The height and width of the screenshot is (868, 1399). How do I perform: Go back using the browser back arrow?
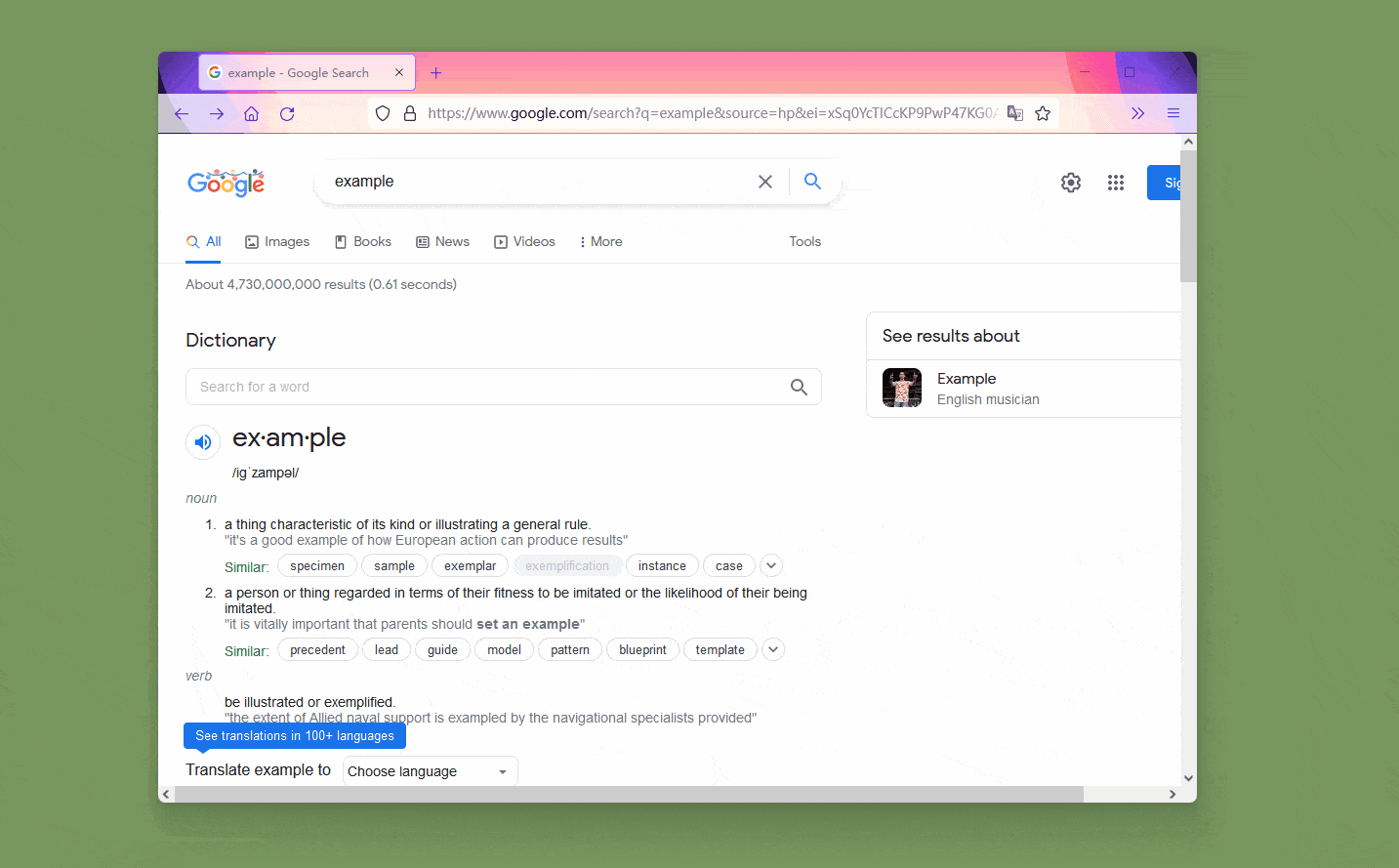pos(182,114)
